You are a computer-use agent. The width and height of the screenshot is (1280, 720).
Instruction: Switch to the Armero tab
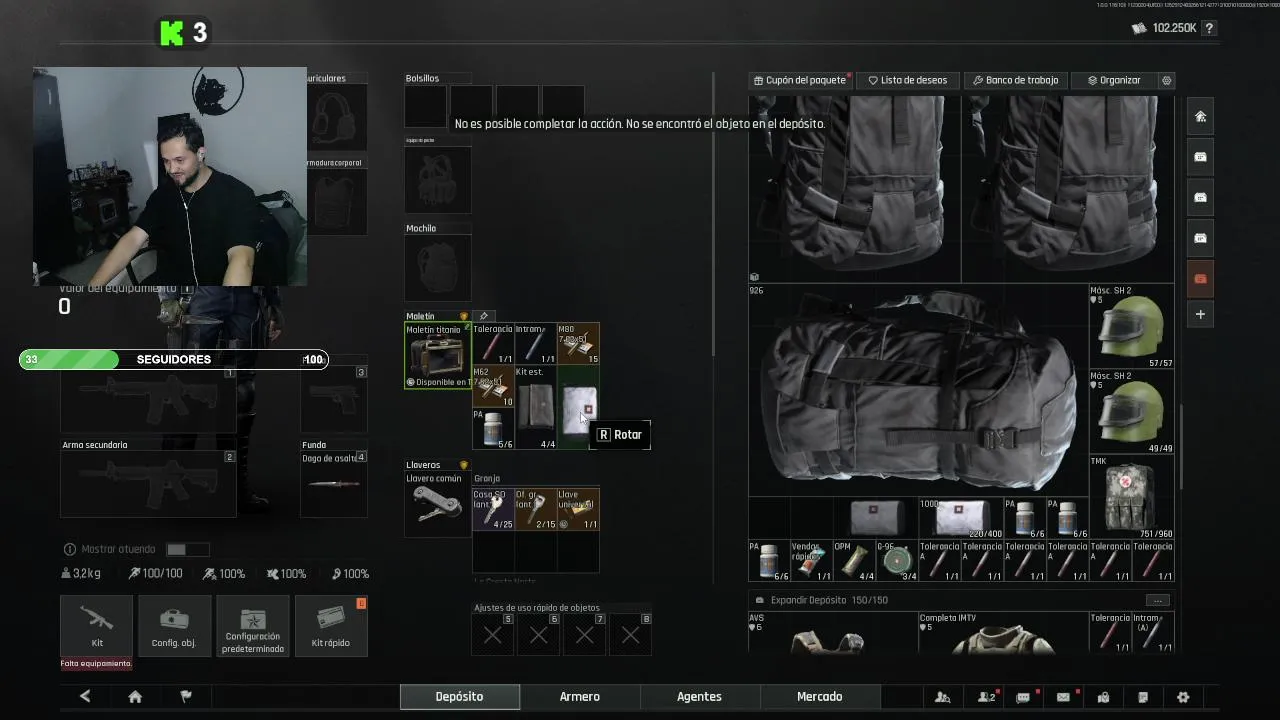click(x=579, y=697)
